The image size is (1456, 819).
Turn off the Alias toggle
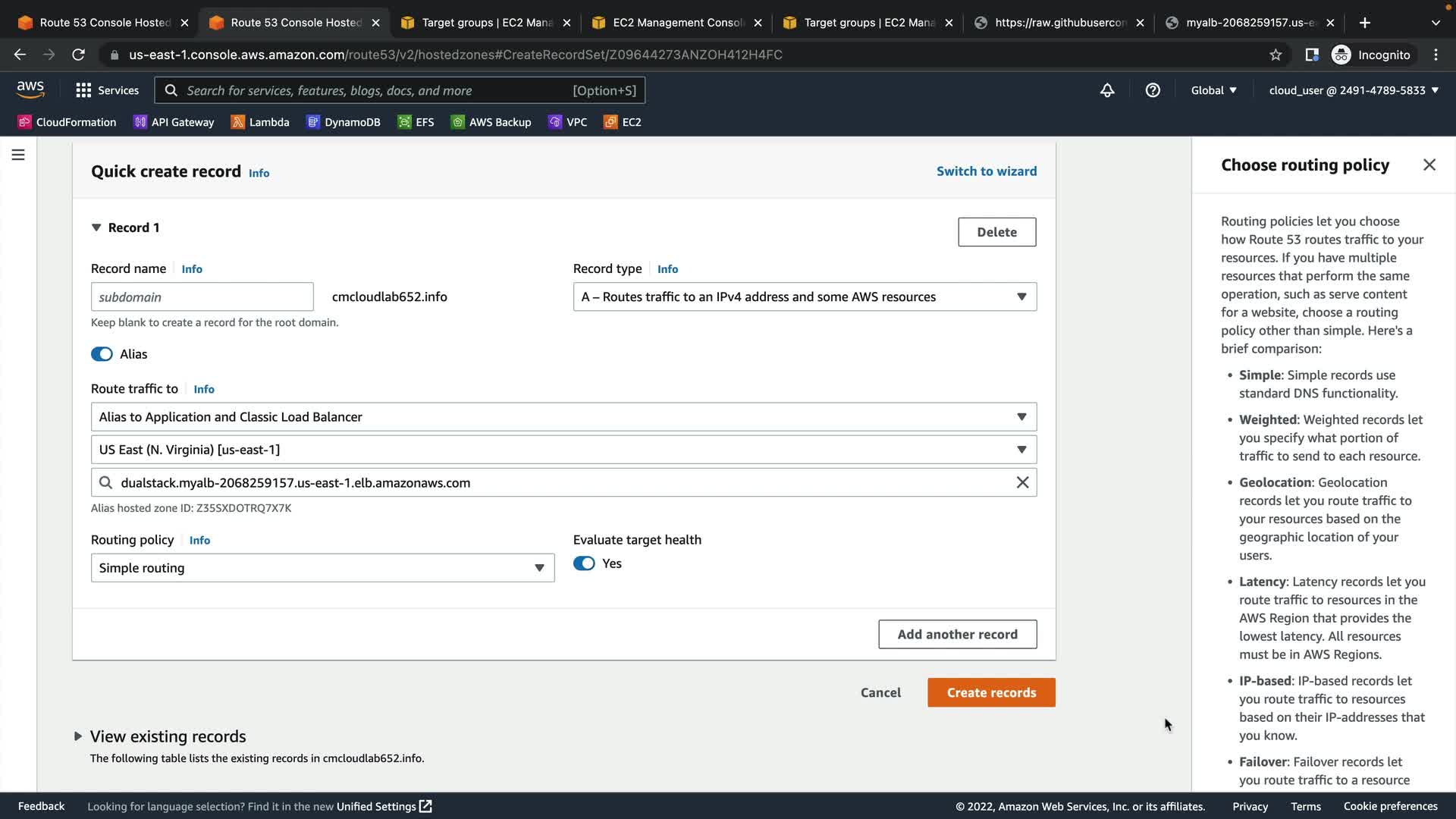(x=102, y=354)
